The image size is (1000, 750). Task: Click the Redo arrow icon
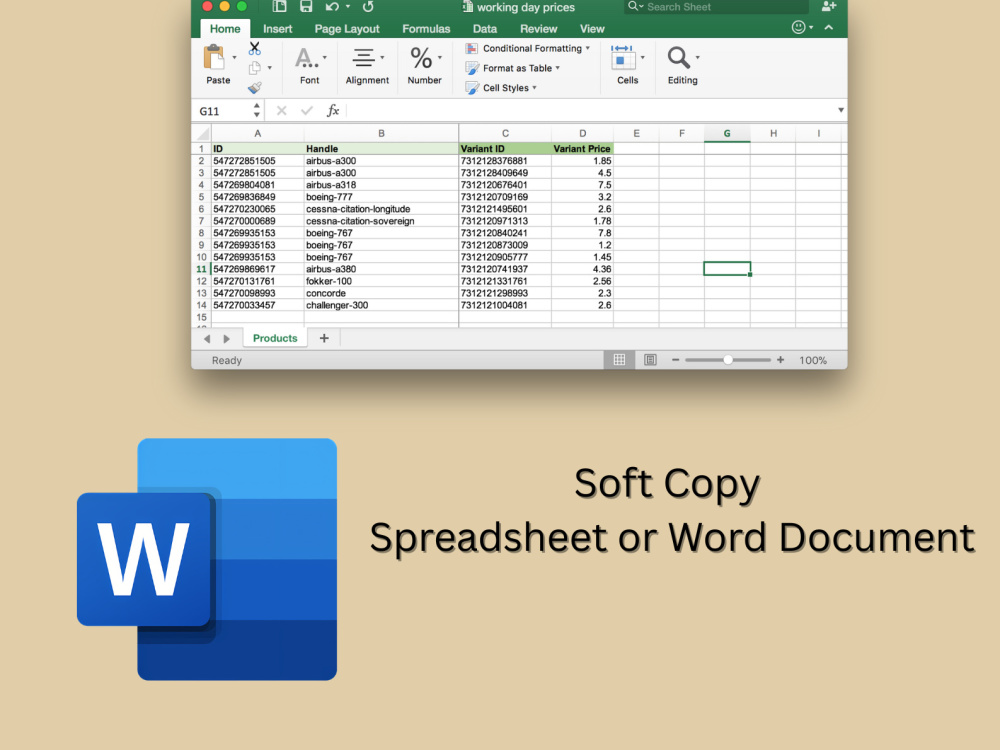368,6
